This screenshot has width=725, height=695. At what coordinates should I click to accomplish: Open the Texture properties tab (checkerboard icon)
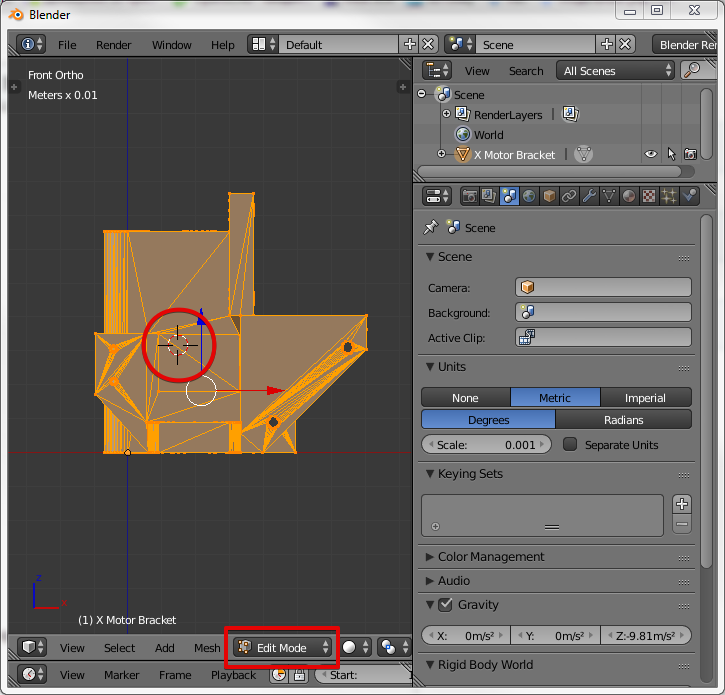pos(649,196)
